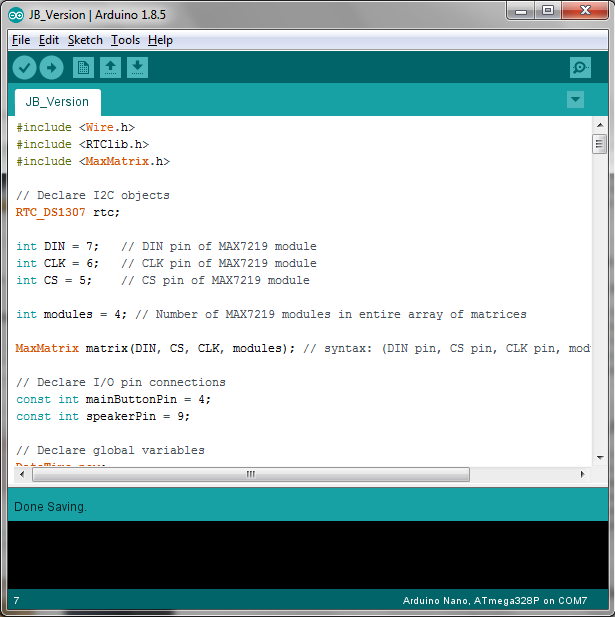The width and height of the screenshot is (615, 617).
Task: Save the sketch with the down-arrow icon
Action: pos(137,68)
